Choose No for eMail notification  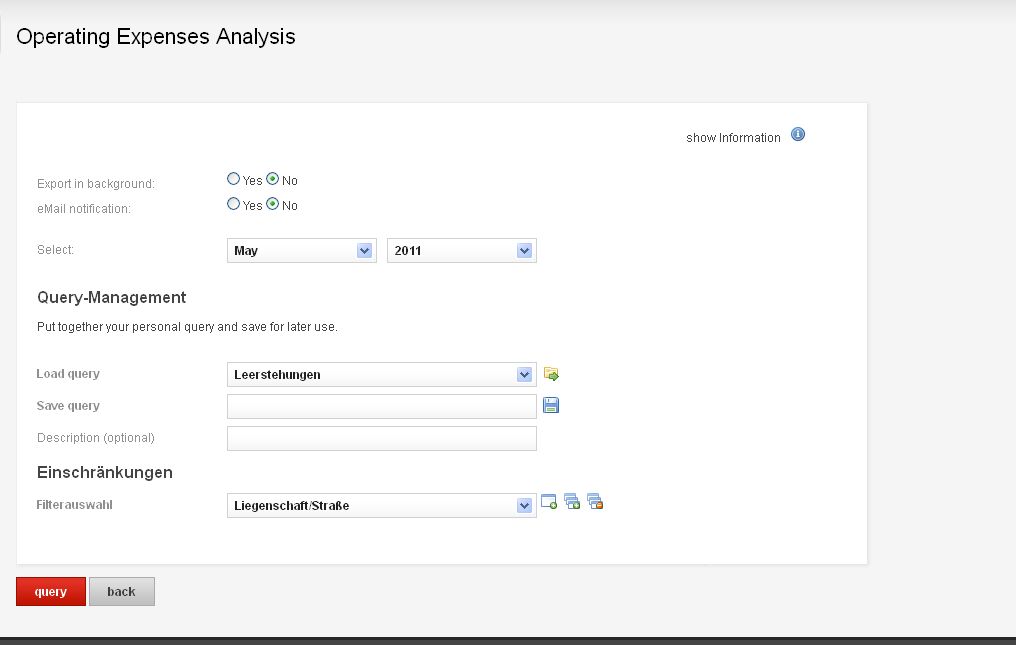click(x=273, y=204)
